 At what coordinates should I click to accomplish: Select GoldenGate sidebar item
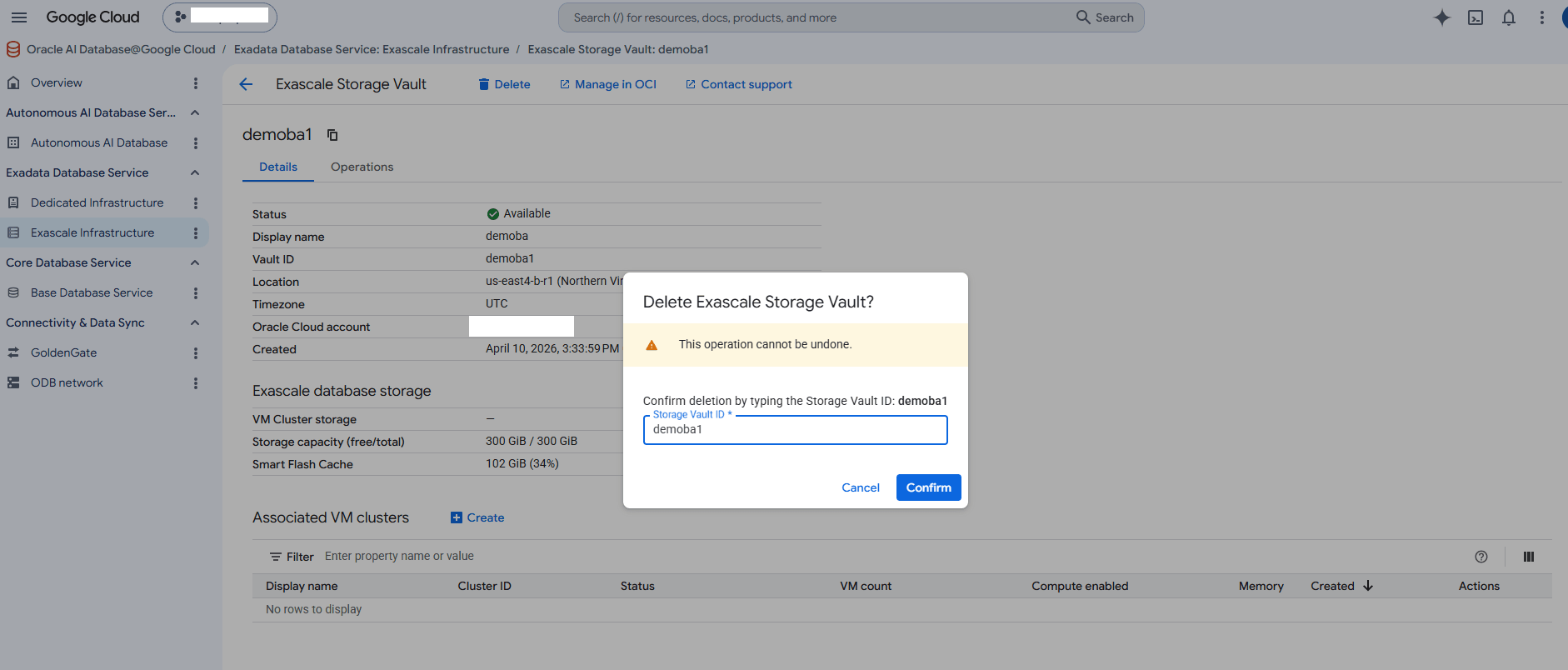pos(63,352)
